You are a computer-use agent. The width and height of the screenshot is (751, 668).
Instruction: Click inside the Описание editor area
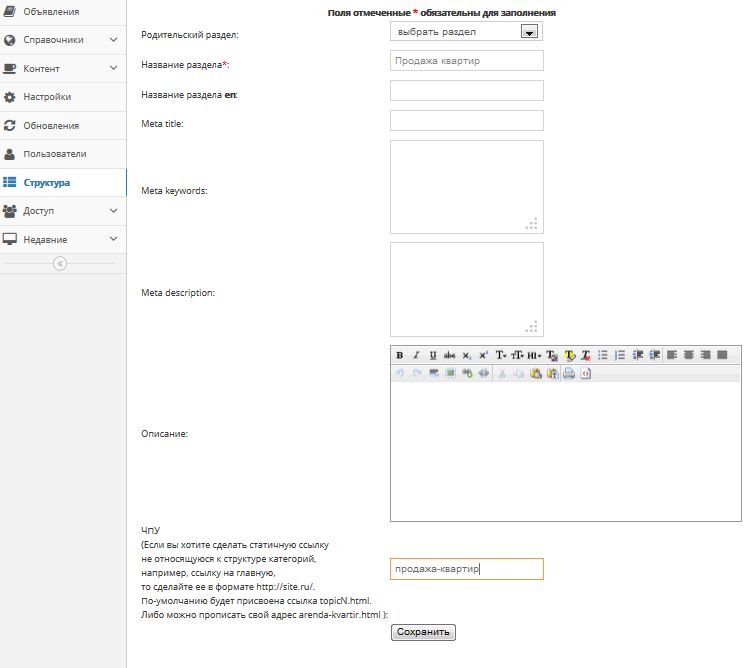click(x=566, y=452)
